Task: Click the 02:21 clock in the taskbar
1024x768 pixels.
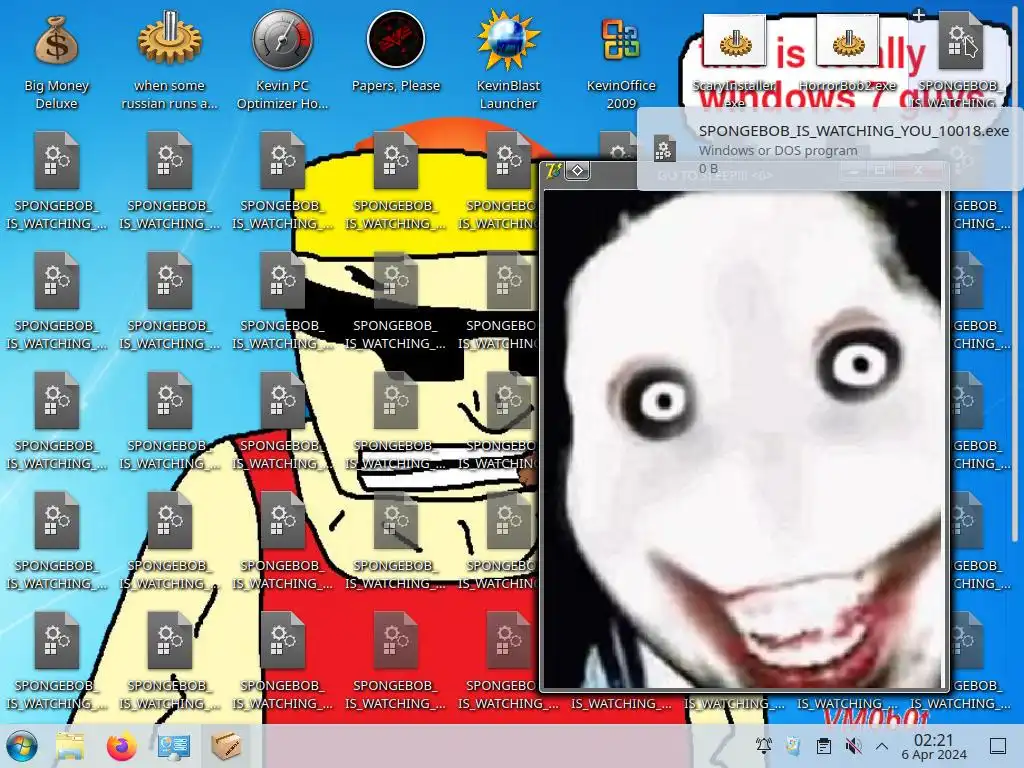Action: (934, 746)
